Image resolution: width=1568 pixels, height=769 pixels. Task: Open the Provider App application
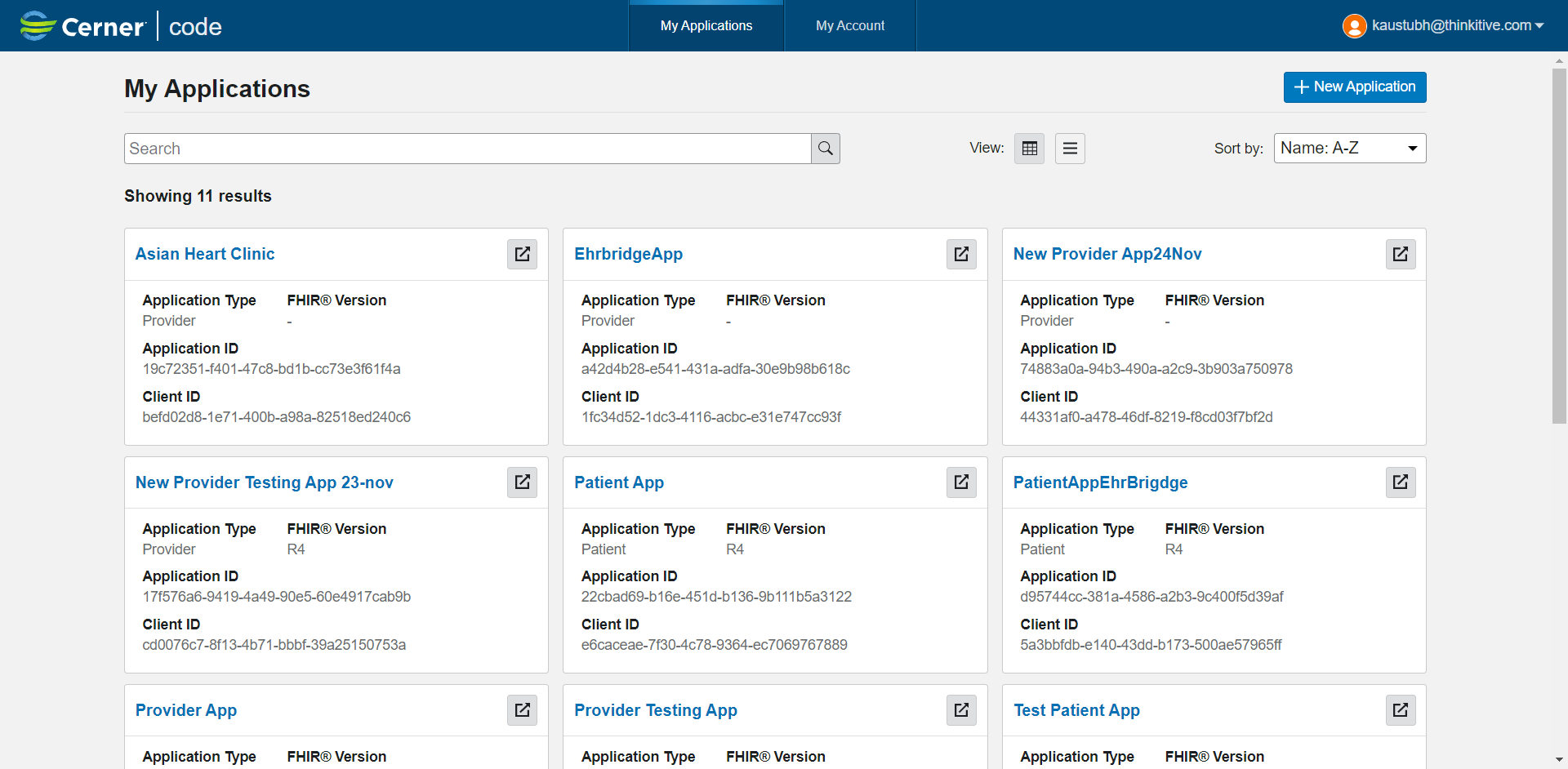pos(186,710)
